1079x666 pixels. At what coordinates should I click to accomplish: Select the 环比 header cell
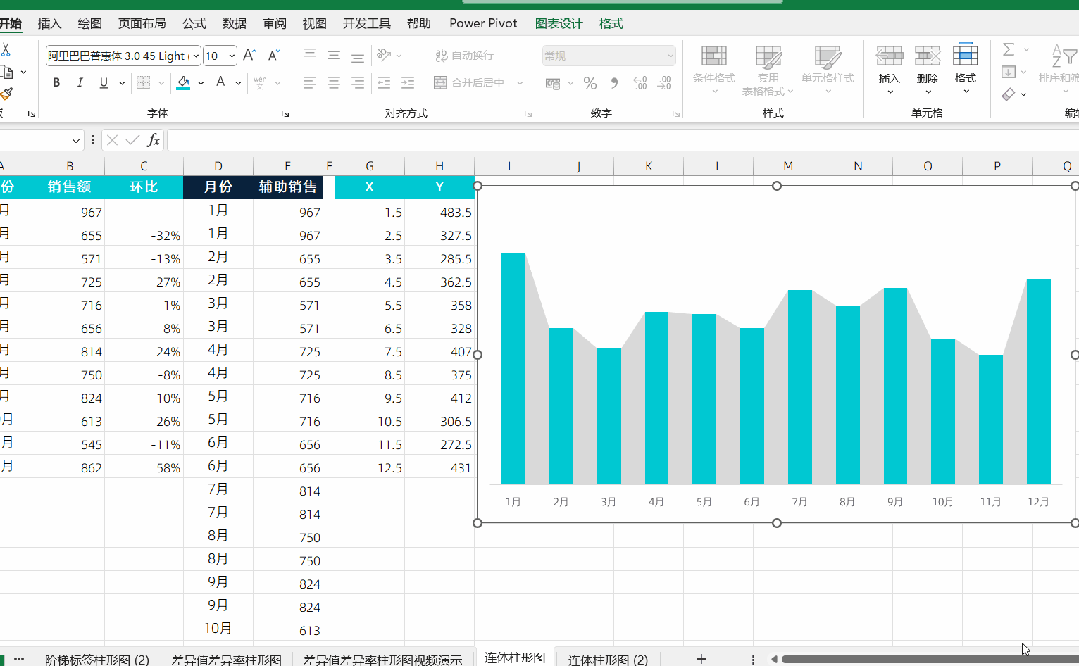[x=144, y=187]
